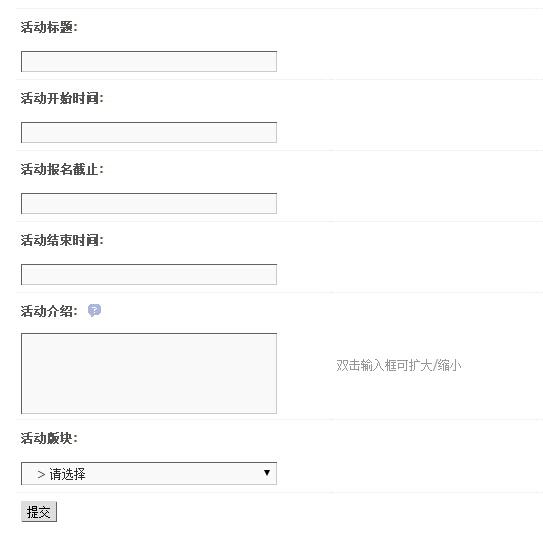
Task: Focus the 活动标题 text field
Action: point(149,61)
